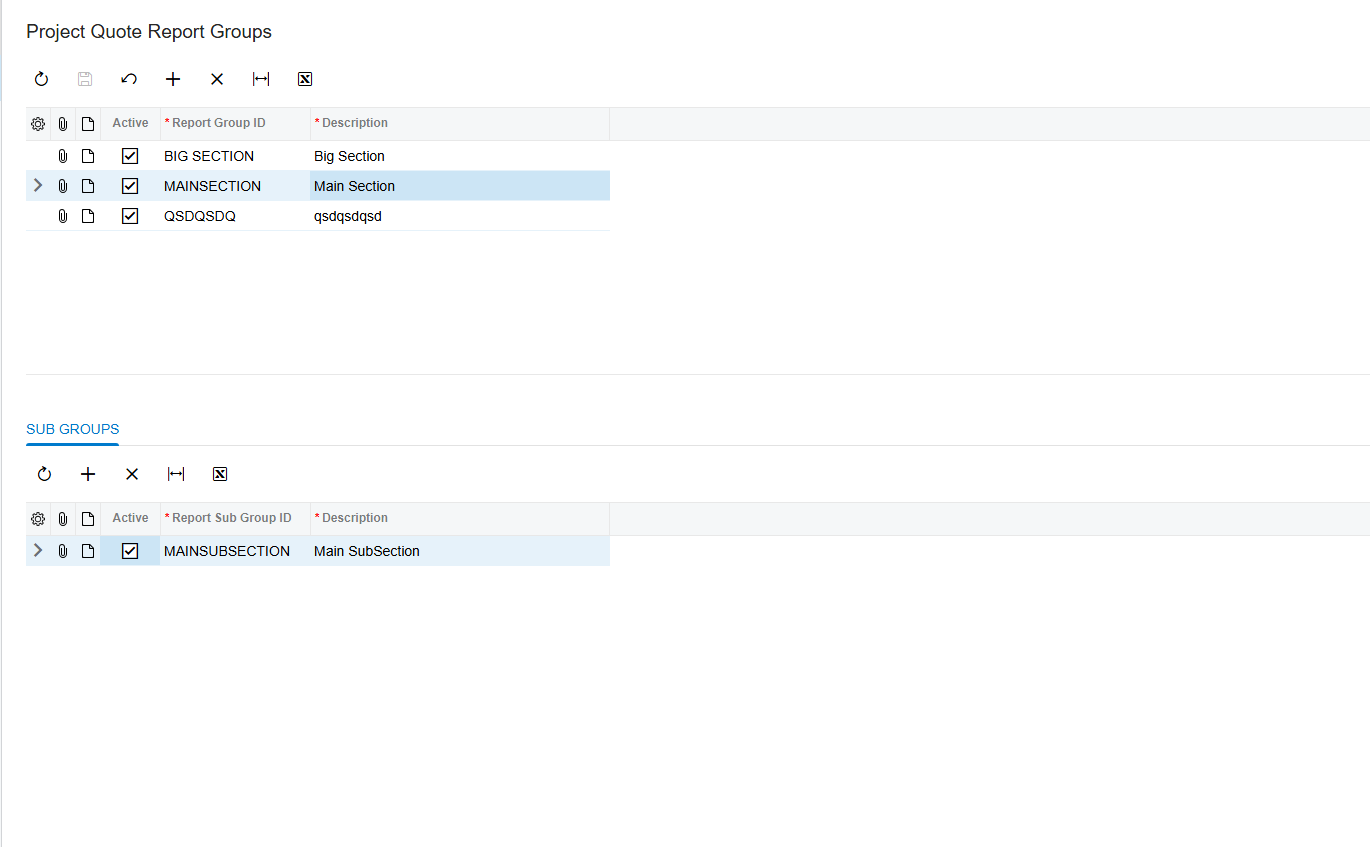Sort by Description header in Report Groups grid
This screenshot has width=1370, height=847.
click(460, 123)
